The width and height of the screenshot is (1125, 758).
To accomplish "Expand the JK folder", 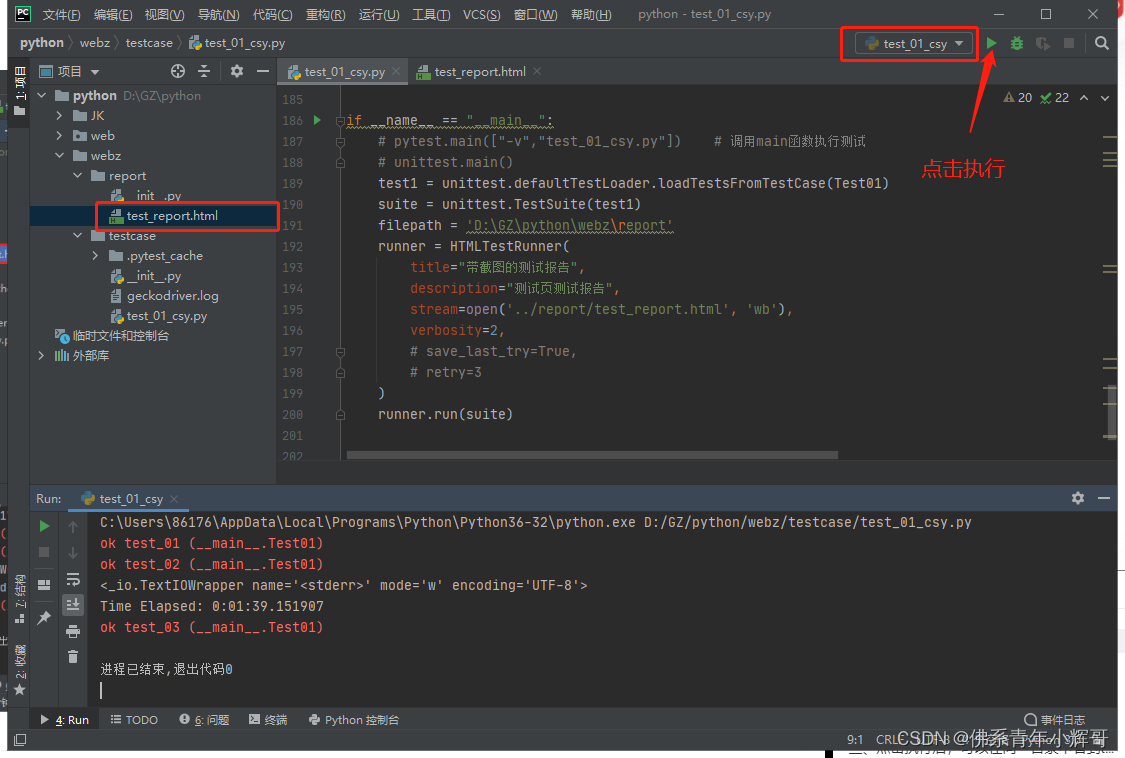I will 60,116.
